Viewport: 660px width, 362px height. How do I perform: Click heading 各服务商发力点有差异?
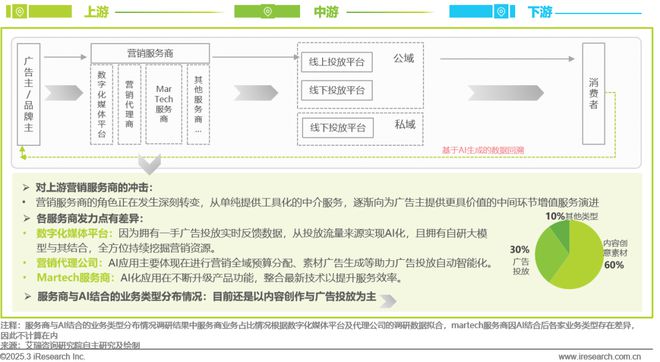coord(90,218)
